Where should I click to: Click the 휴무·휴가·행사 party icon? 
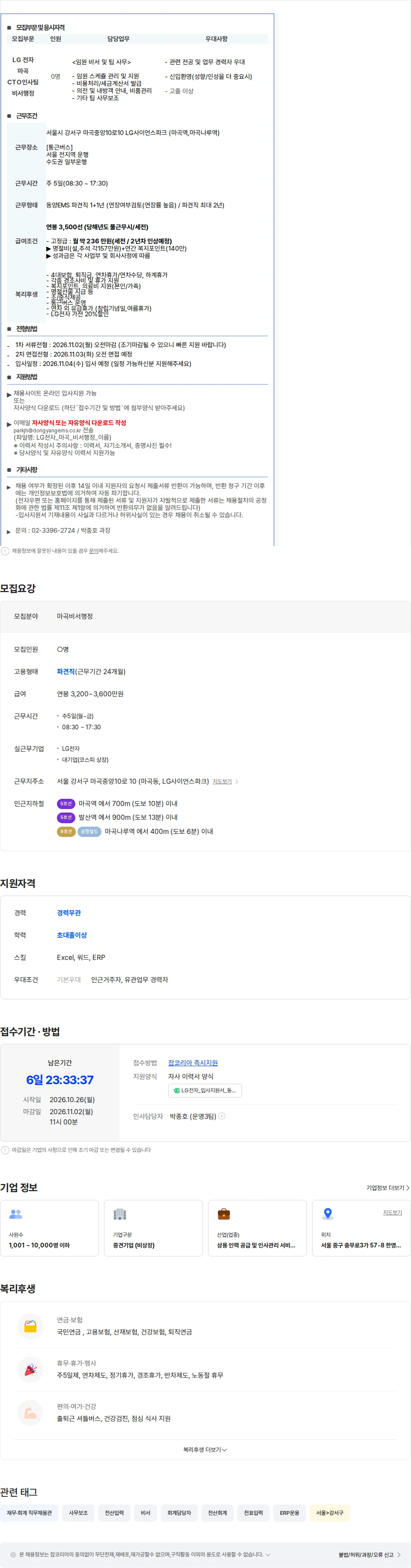pyautogui.click(x=30, y=1370)
